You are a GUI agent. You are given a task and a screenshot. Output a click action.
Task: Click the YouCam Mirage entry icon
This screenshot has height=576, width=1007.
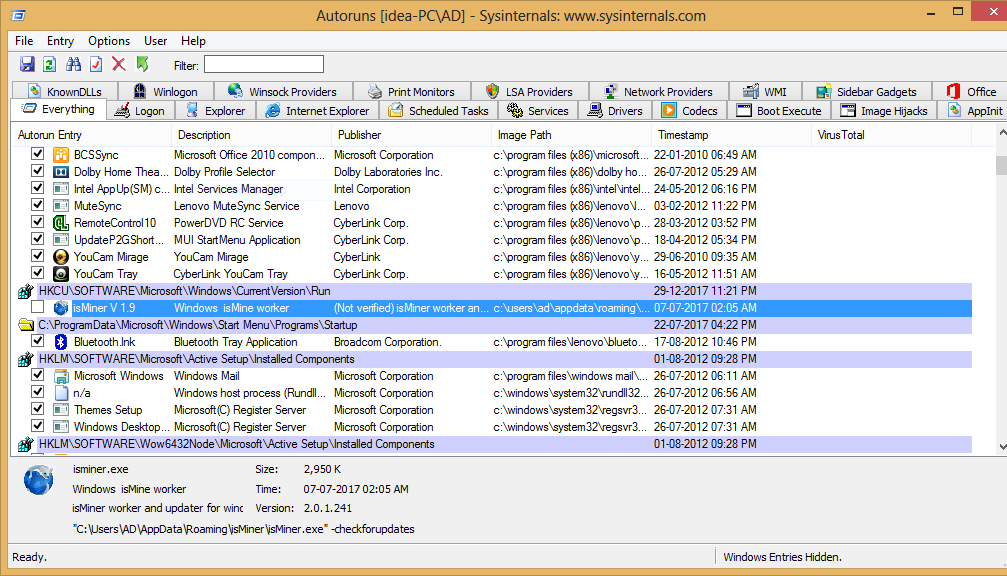click(x=60, y=257)
